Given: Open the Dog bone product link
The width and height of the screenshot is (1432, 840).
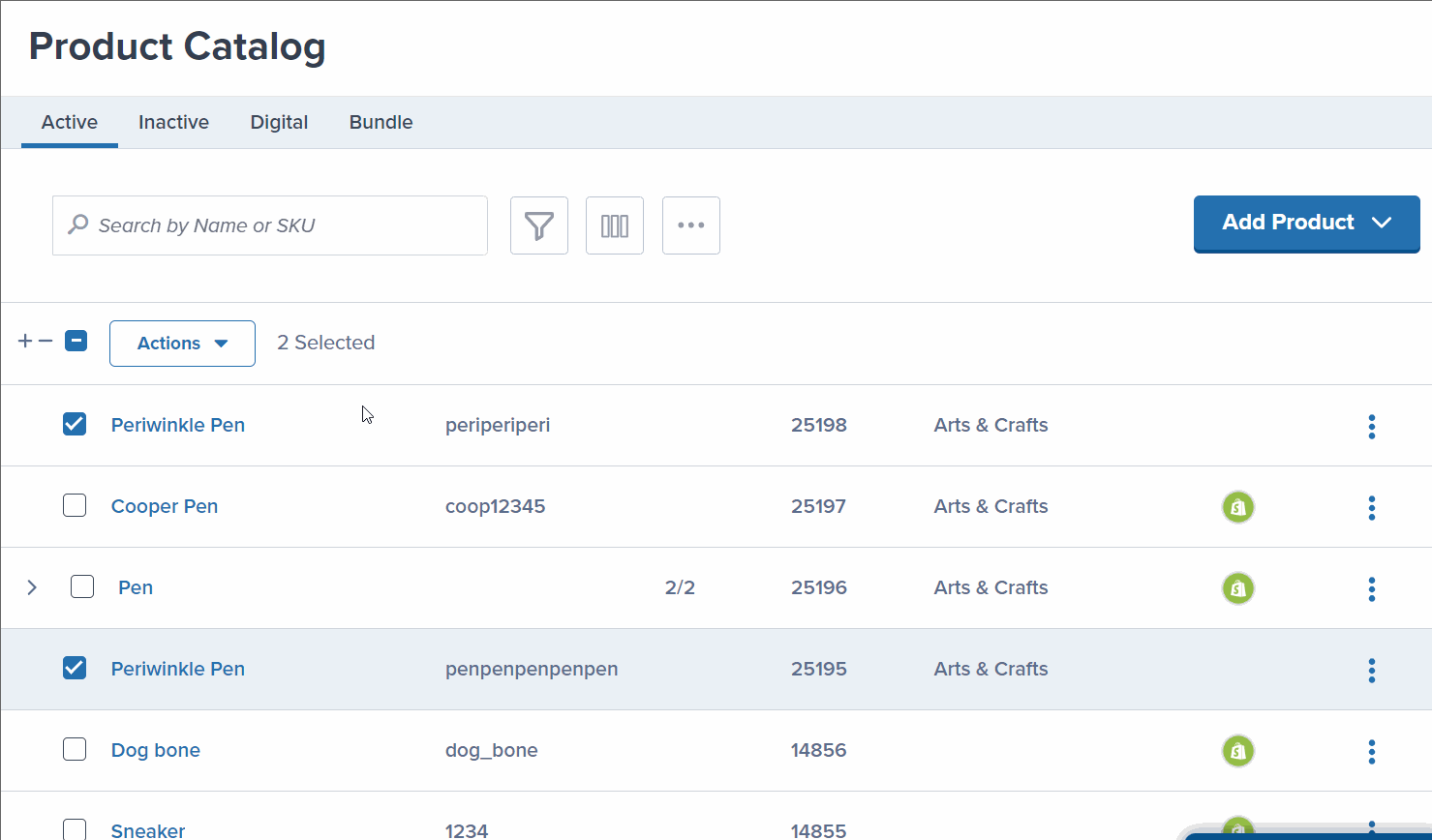Looking at the screenshot, I should [x=155, y=750].
